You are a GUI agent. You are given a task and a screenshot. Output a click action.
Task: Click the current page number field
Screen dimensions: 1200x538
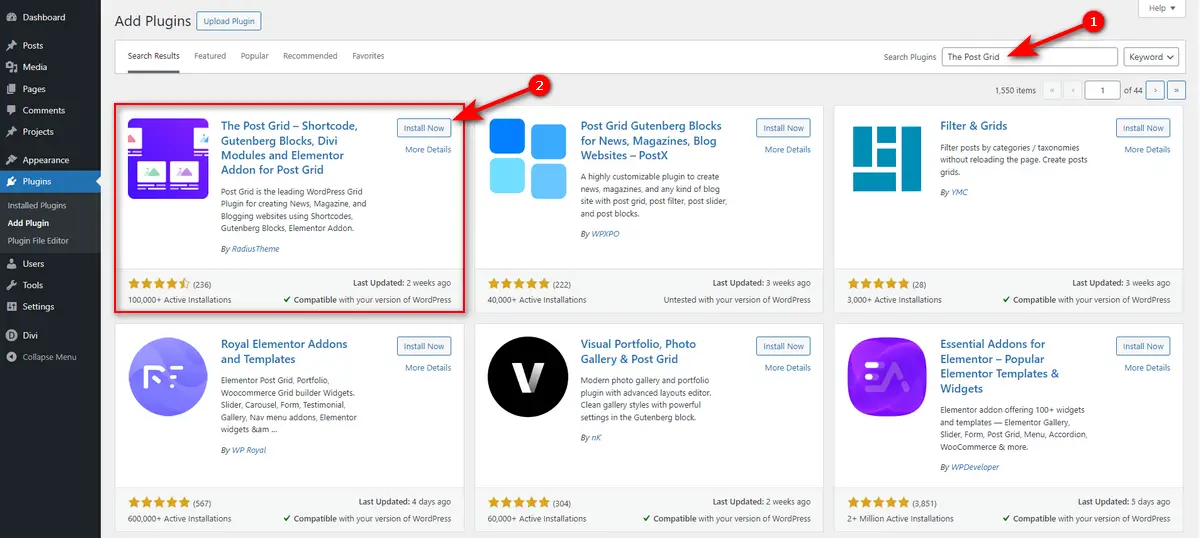(1102, 90)
